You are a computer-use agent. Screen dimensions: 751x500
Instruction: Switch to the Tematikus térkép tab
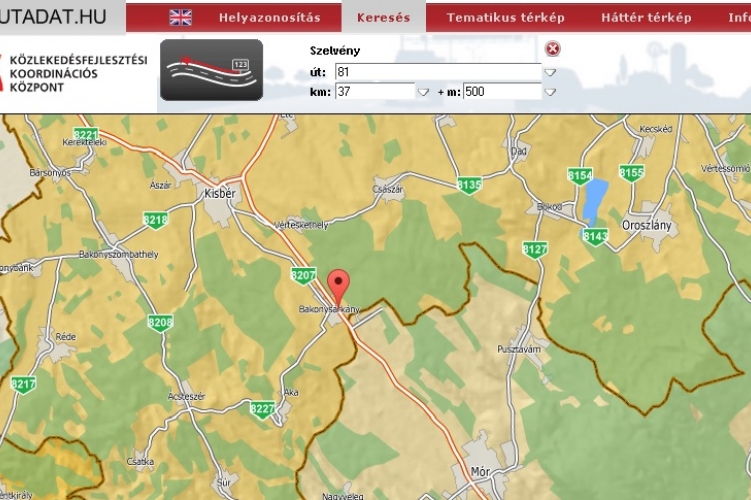tap(505, 17)
